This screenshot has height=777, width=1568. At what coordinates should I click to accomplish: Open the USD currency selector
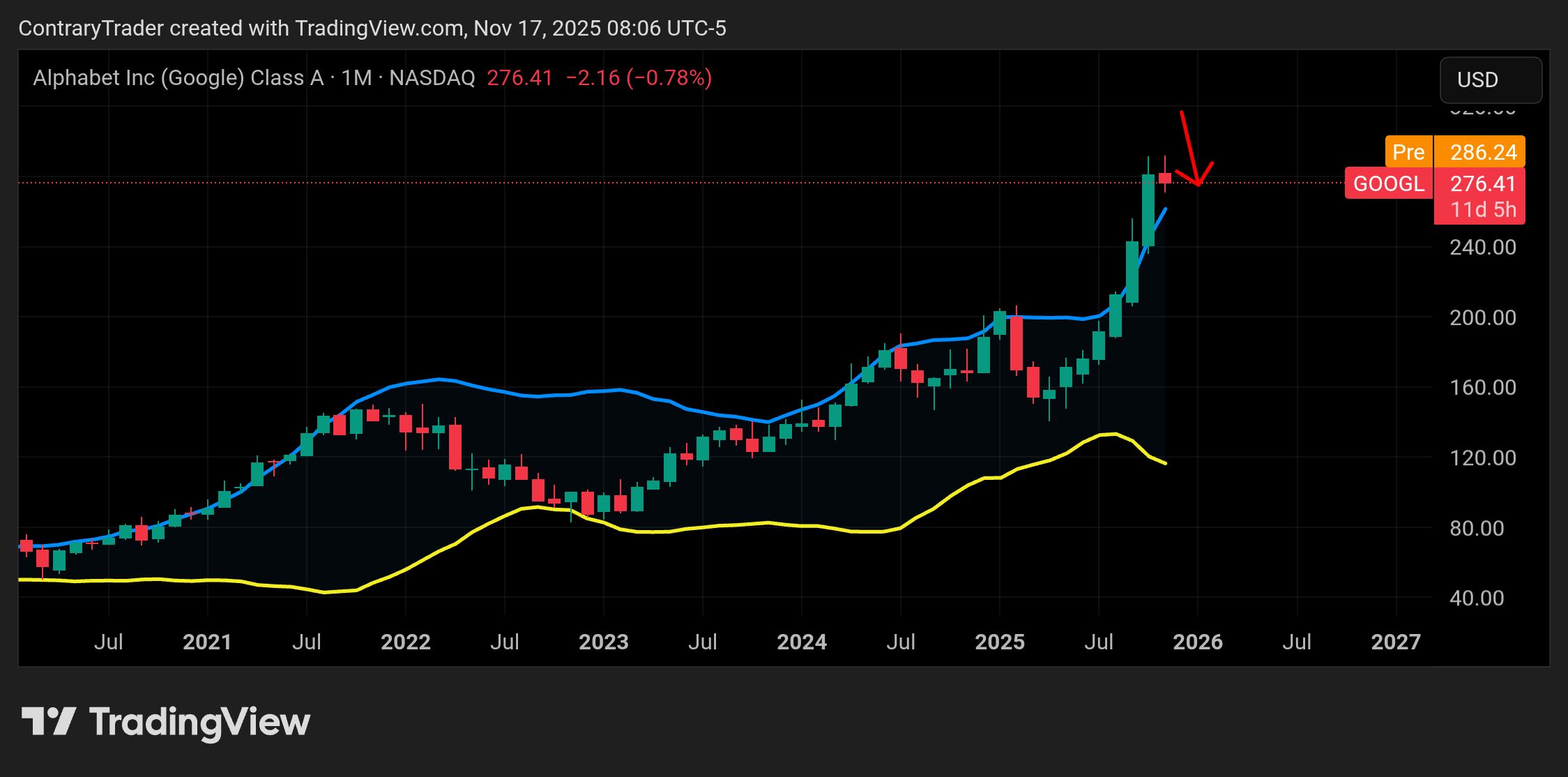pos(1490,80)
